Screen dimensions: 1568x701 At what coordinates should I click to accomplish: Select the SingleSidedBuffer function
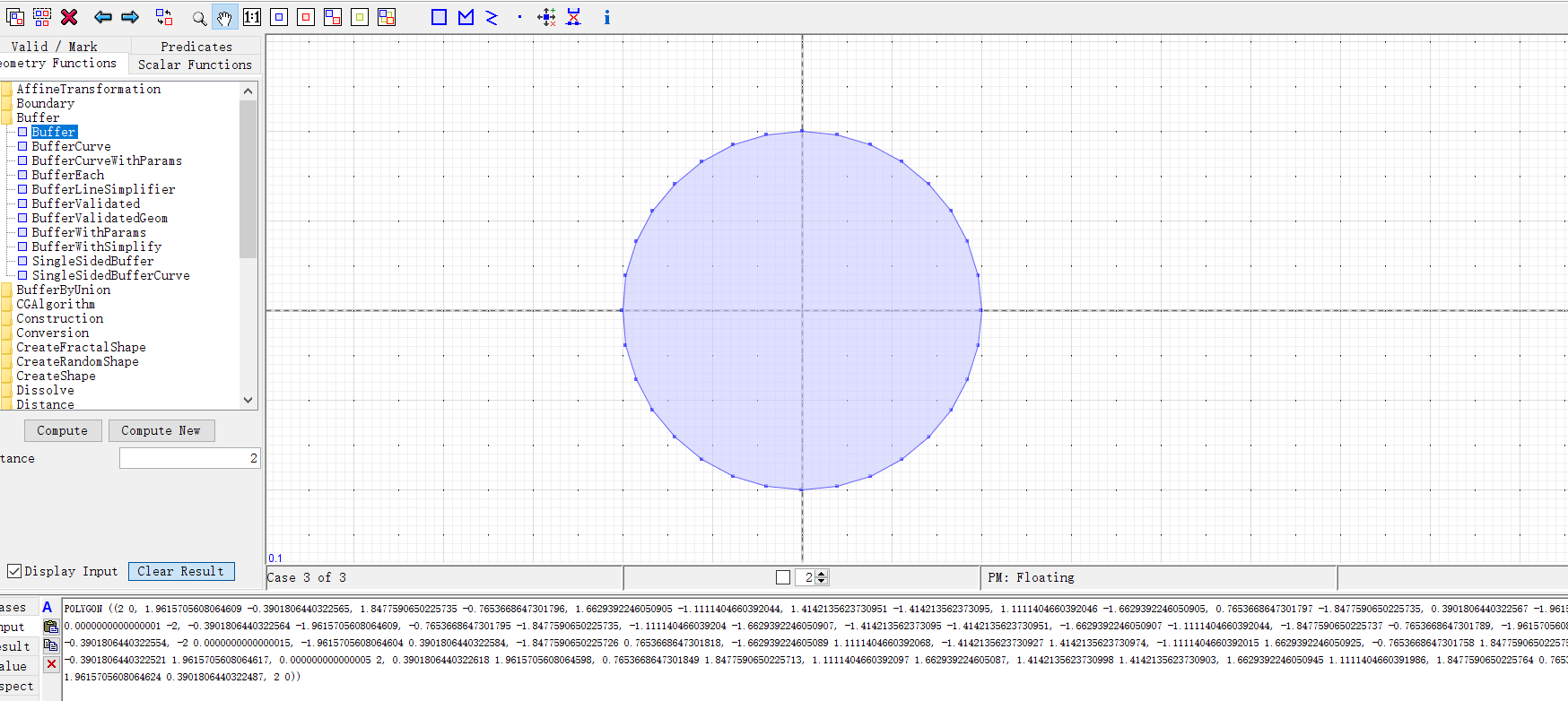coord(93,261)
